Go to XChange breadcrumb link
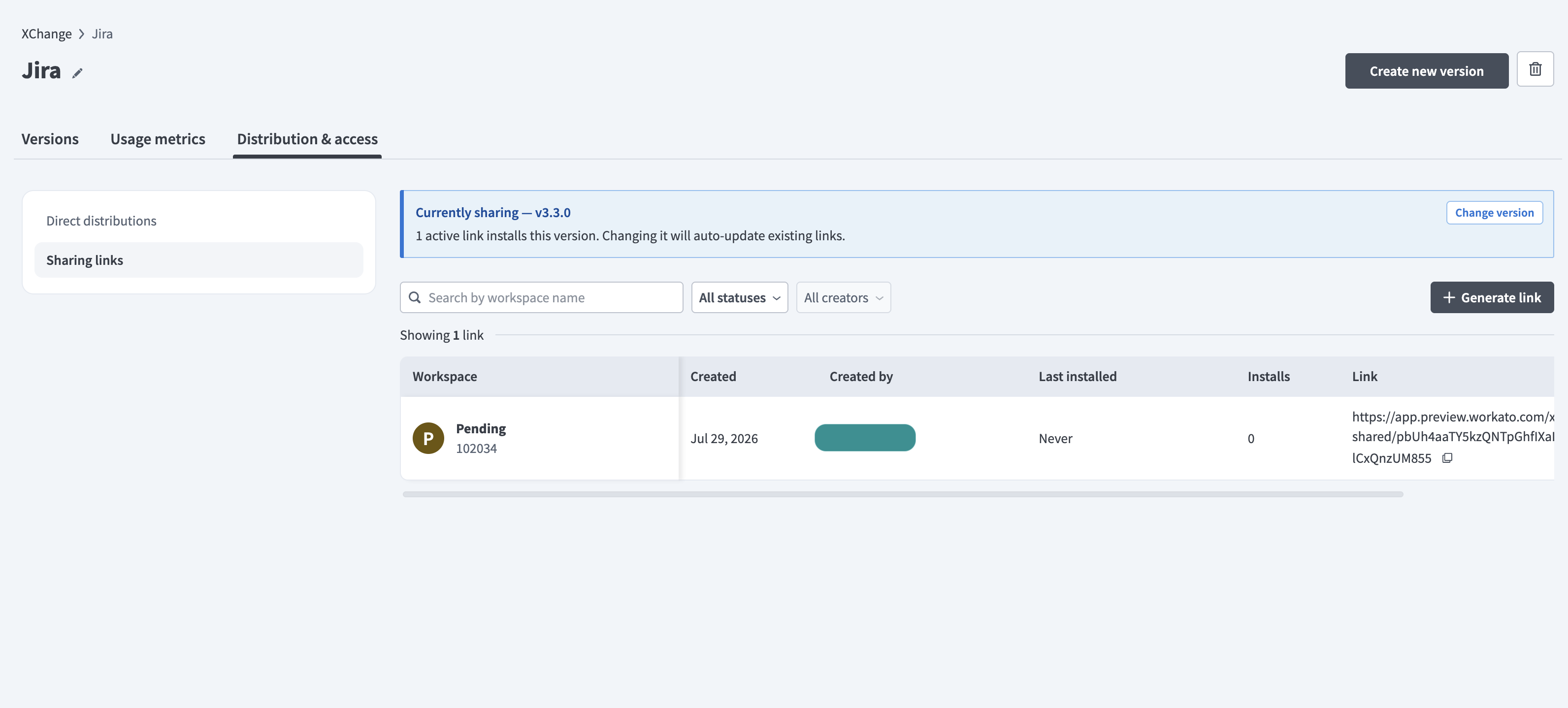The image size is (1568, 708). (46, 33)
